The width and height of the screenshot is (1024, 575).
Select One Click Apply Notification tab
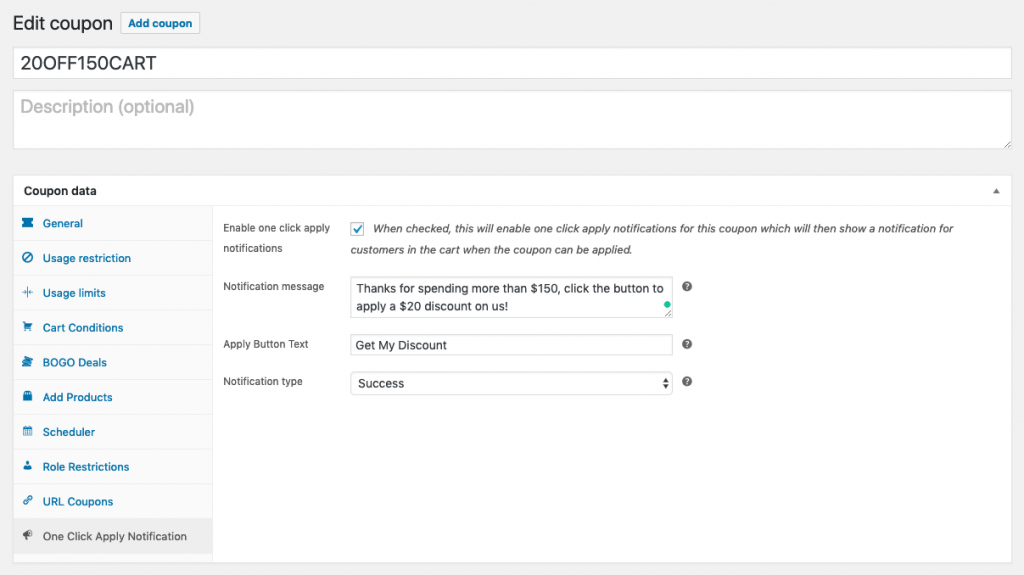pyautogui.click(x=114, y=536)
